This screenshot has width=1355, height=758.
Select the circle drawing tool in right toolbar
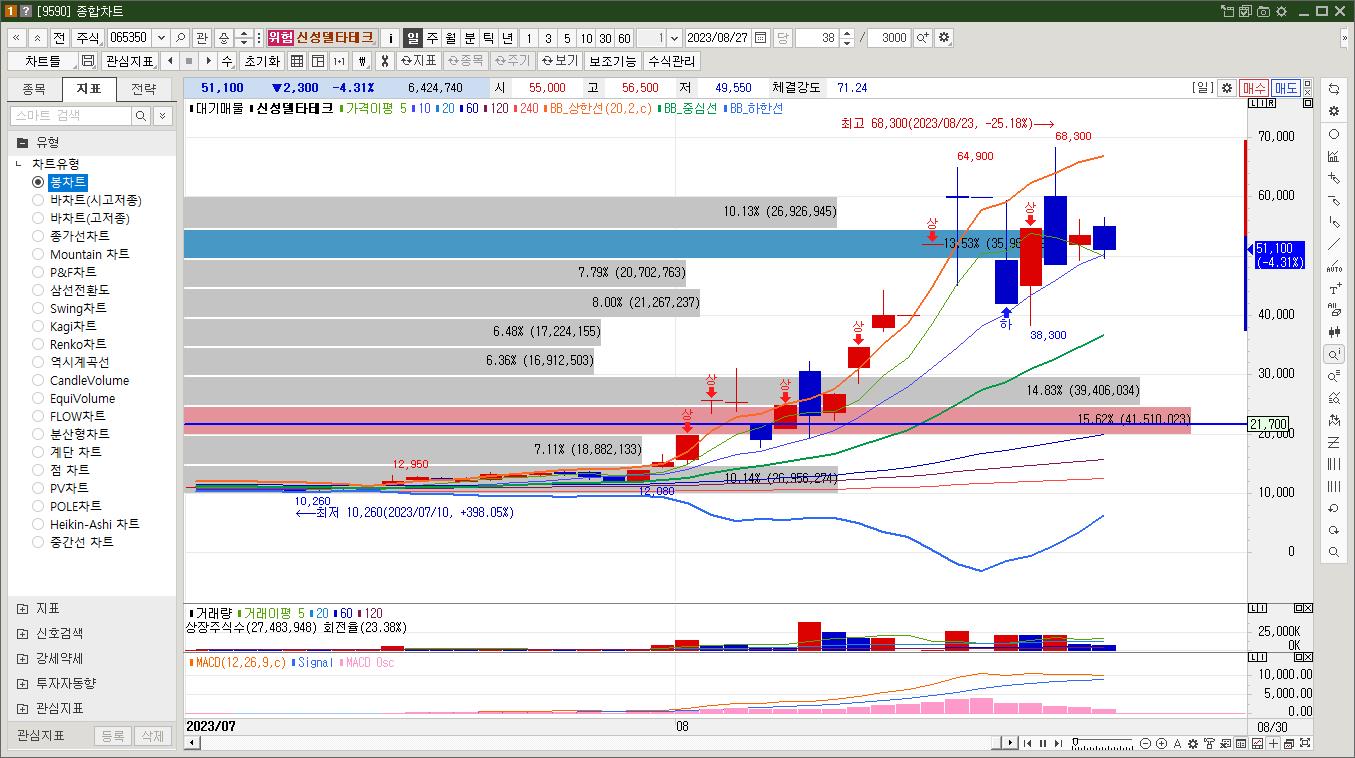tap(1334, 134)
